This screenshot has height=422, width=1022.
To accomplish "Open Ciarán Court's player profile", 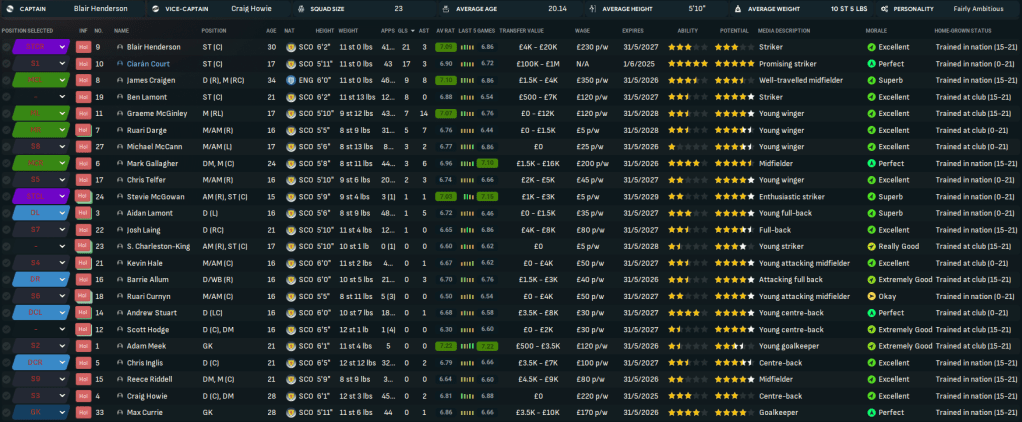I will (150, 64).
